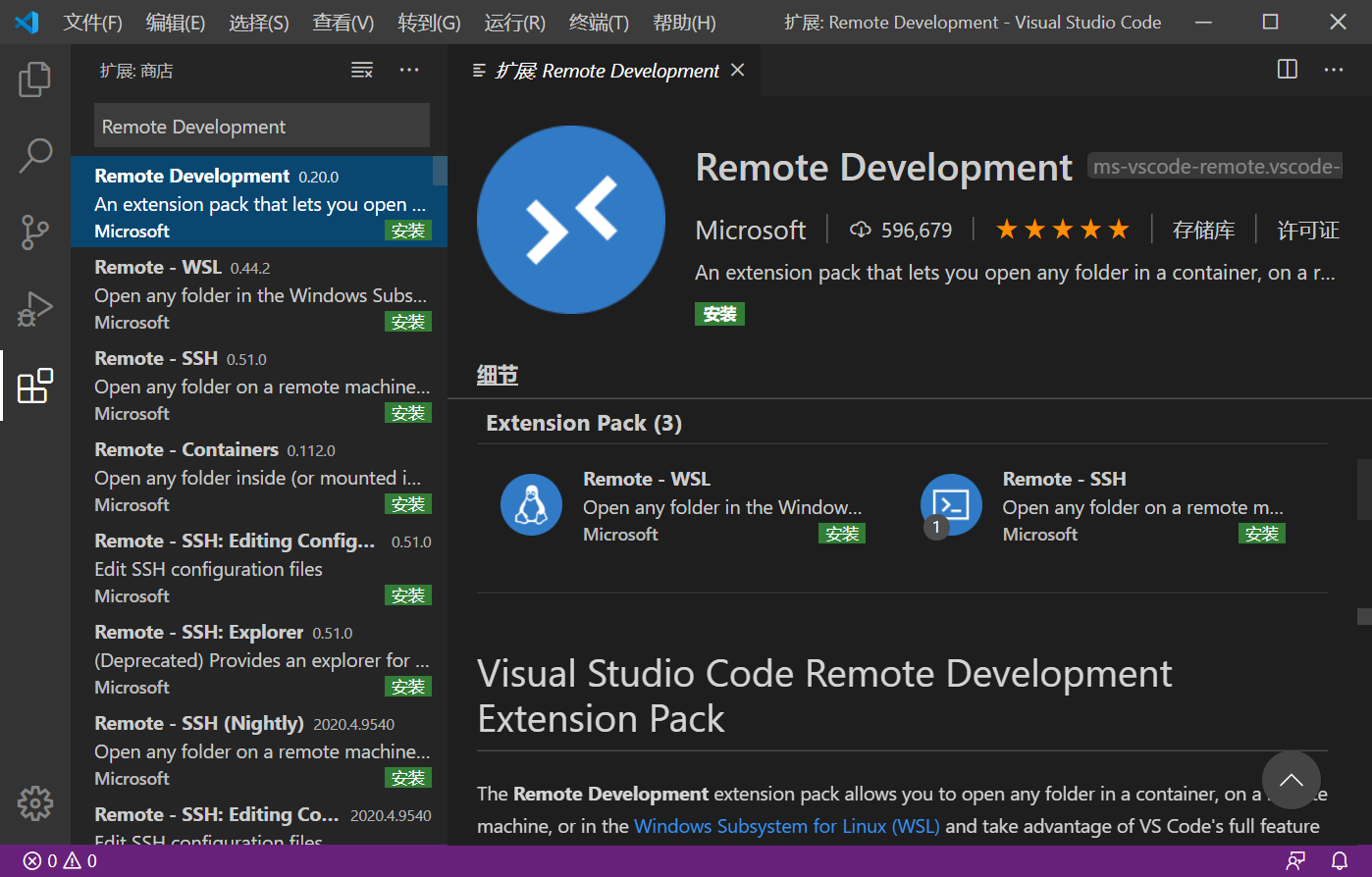
Task: Open the Microsoft publisher link
Action: pos(751,231)
